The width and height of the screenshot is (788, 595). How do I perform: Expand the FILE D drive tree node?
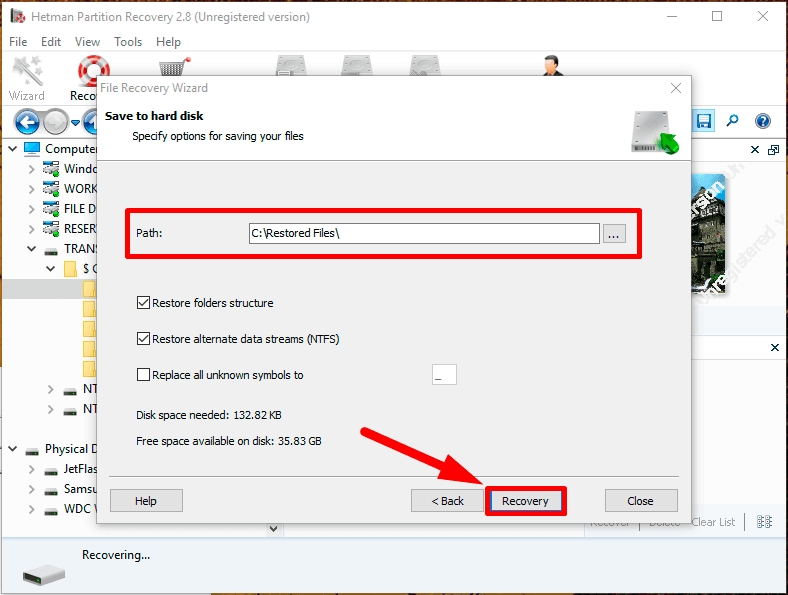pyautogui.click(x=32, y=209)
